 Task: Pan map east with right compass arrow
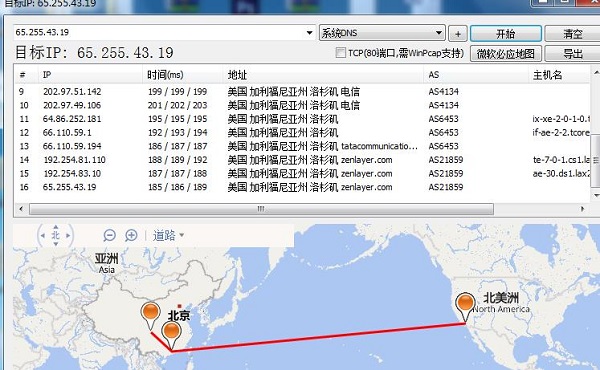tap(68, 235)
